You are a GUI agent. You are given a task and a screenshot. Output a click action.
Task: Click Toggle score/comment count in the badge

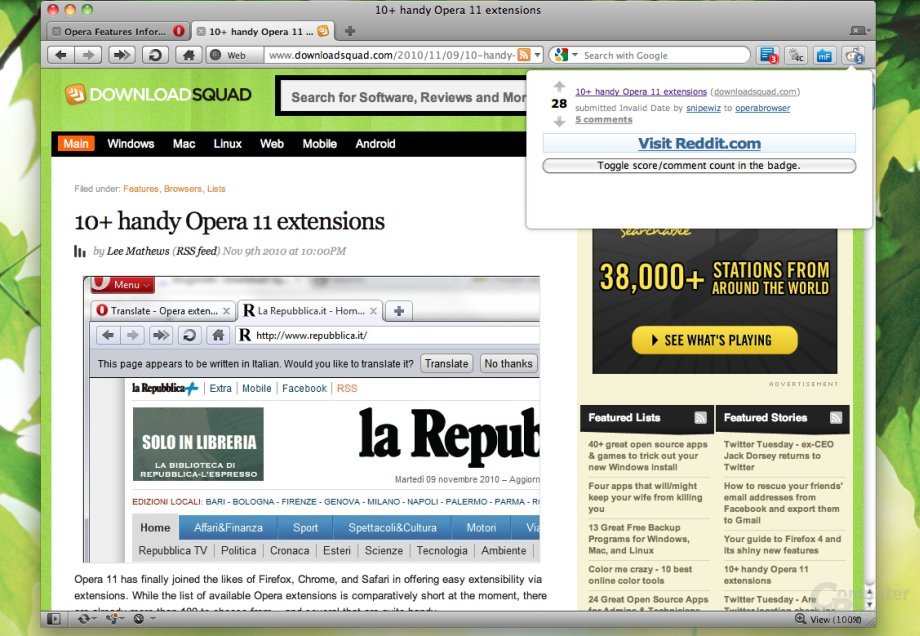click(699, 165)
